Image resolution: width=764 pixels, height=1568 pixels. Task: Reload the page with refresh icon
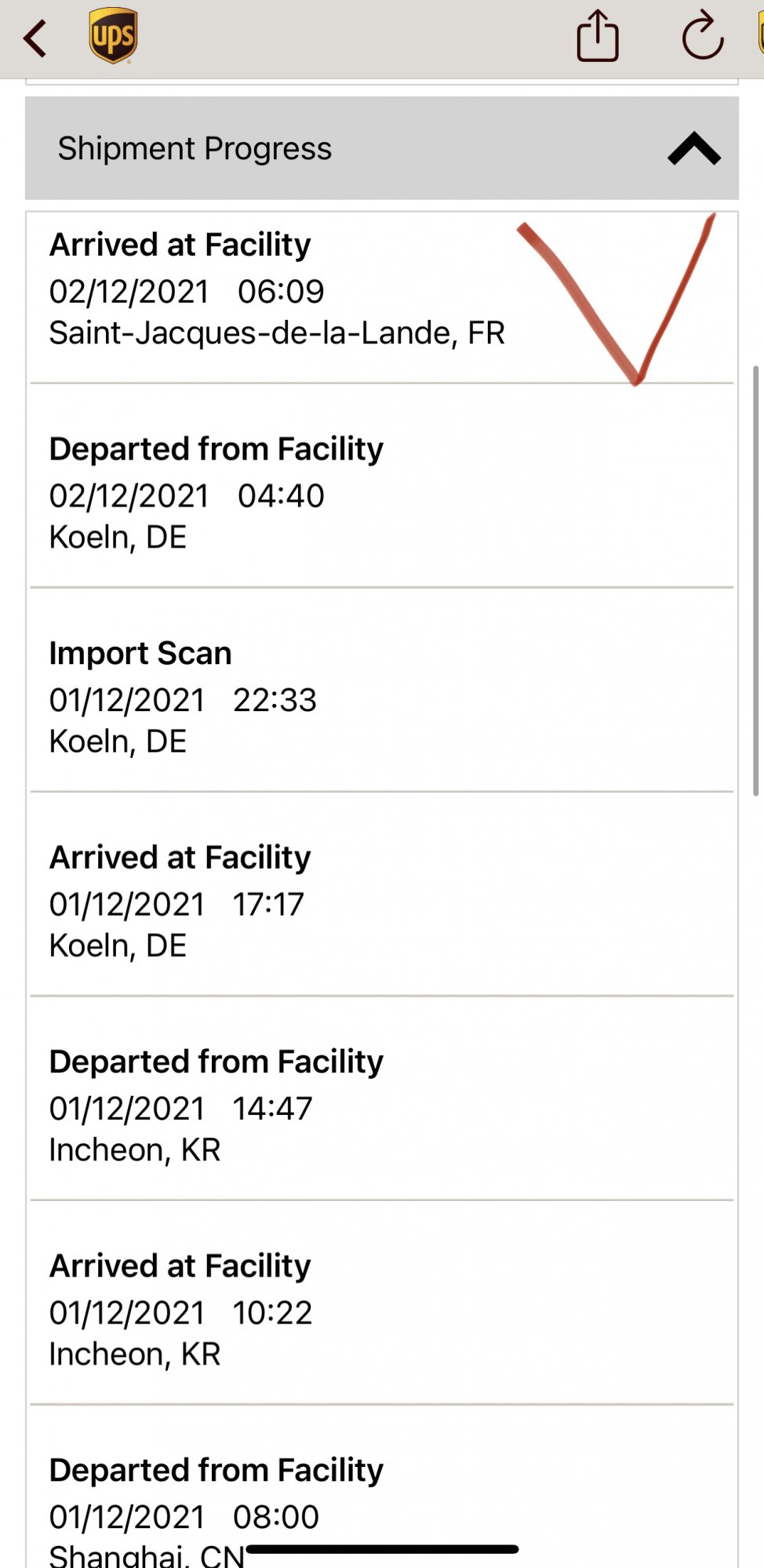click(x=702, y=36)
